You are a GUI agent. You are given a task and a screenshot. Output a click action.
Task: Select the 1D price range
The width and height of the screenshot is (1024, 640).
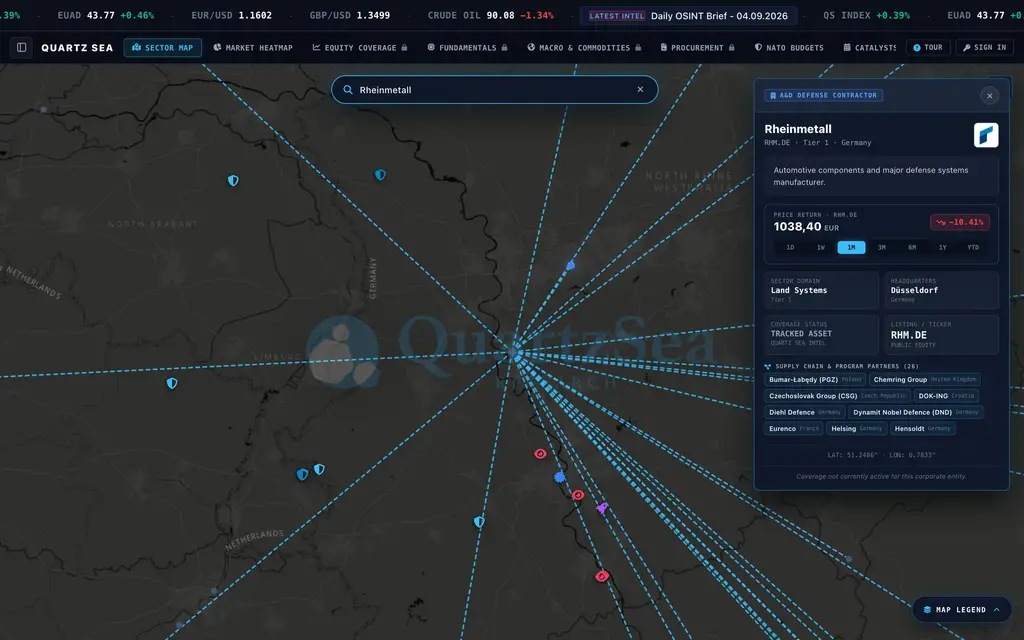(x=790, y=248)
